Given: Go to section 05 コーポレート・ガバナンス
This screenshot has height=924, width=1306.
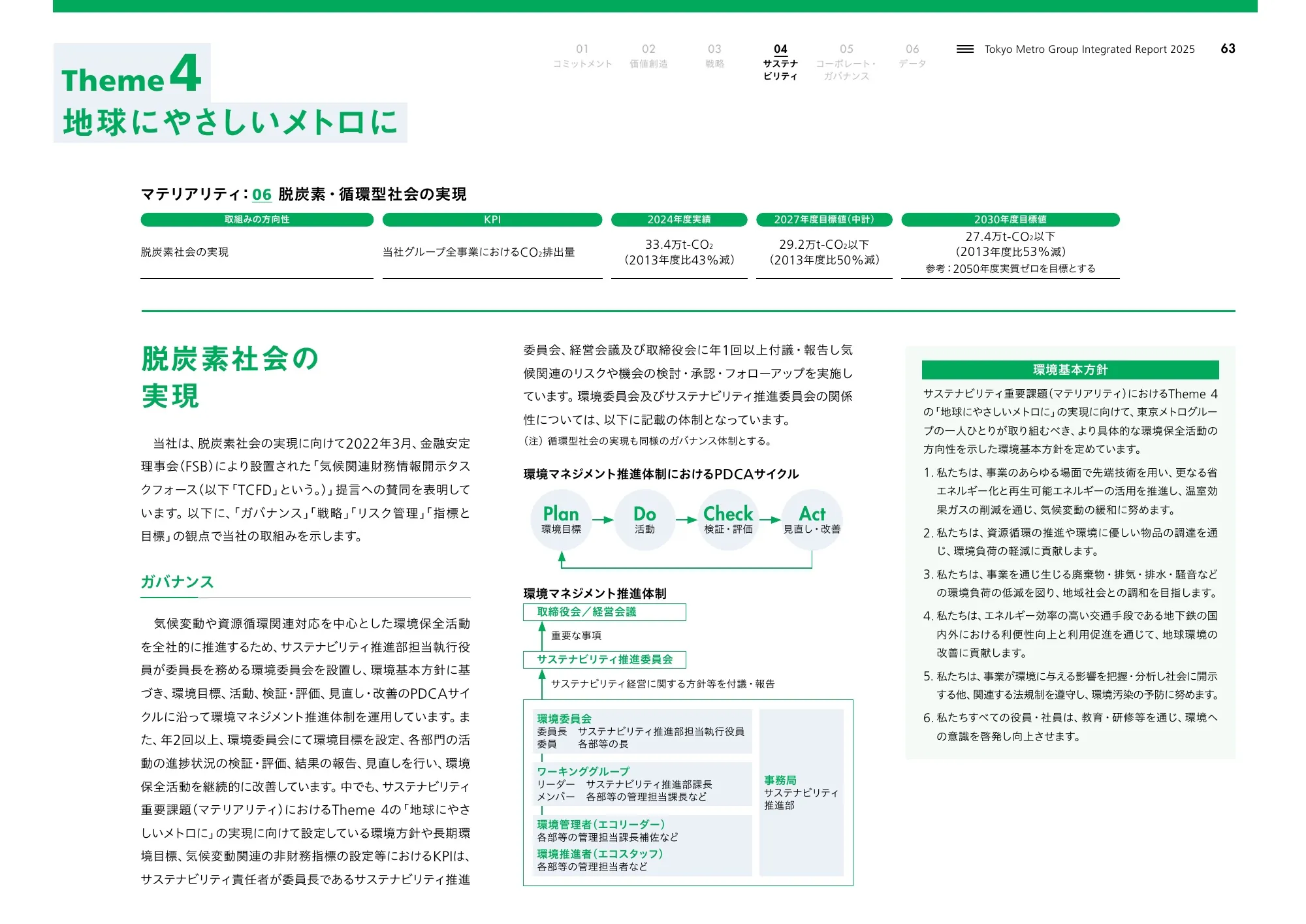Looking at the screenshot, I should 846,62.
